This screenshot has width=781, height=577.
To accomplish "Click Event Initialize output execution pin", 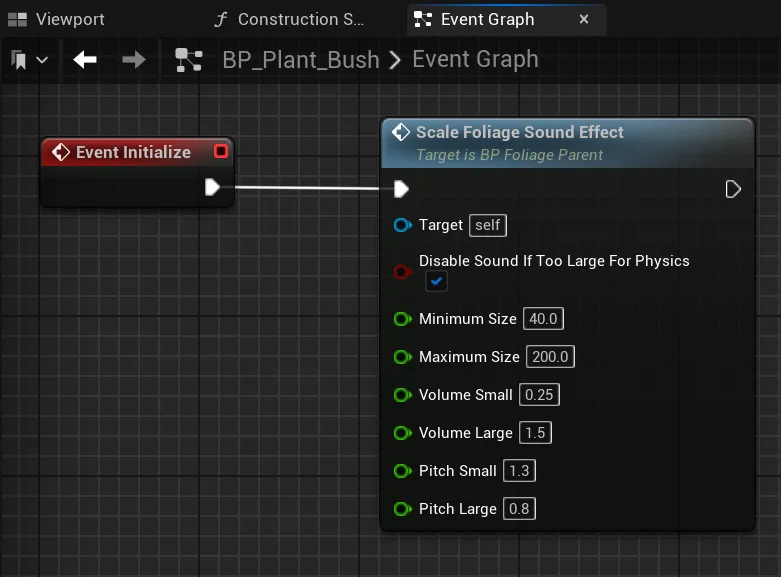I will [212, 187].
